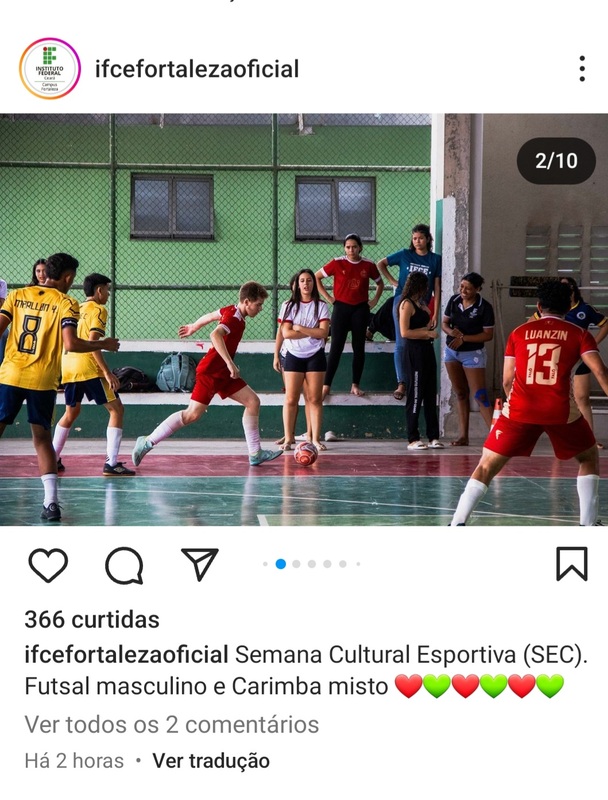
Task: Tap the futsal match photo
Action: [304, 319]
